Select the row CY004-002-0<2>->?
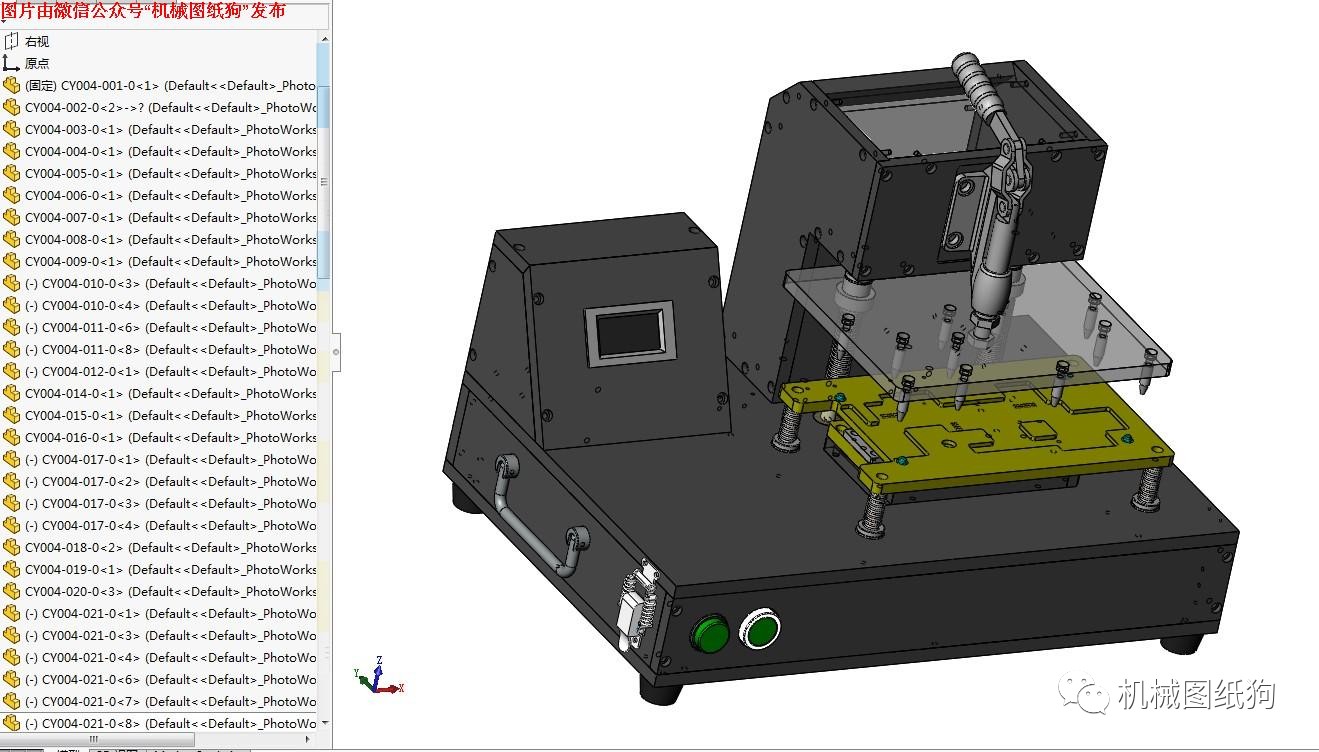Screen dimensions: 1319x752 159,107
